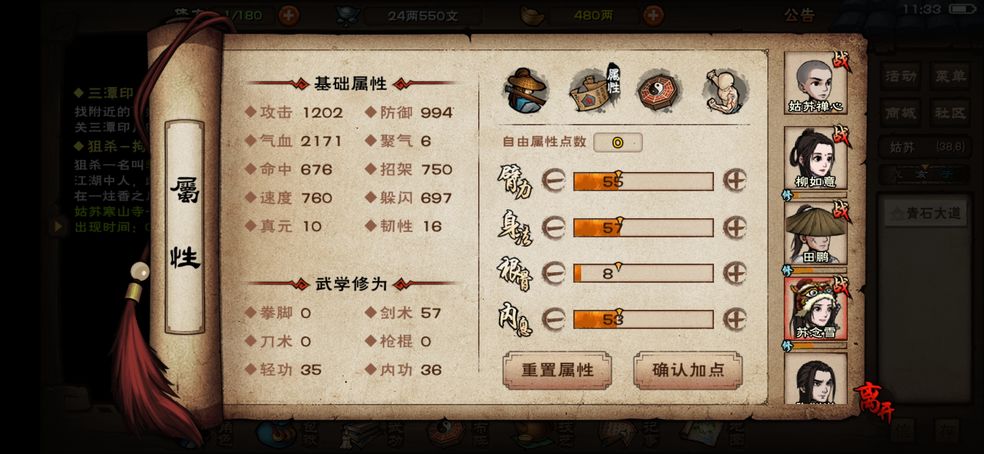Select the 苏念雪 character portrait
This screenshot has height=454, width=984.
click(x=816, y=309)
